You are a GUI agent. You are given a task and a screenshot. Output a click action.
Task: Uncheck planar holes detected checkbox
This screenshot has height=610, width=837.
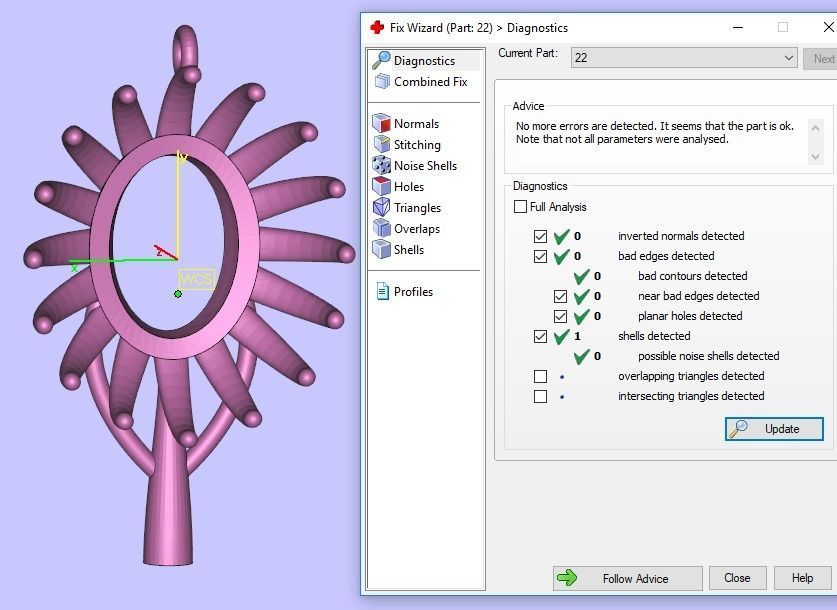tap(560, 316)
